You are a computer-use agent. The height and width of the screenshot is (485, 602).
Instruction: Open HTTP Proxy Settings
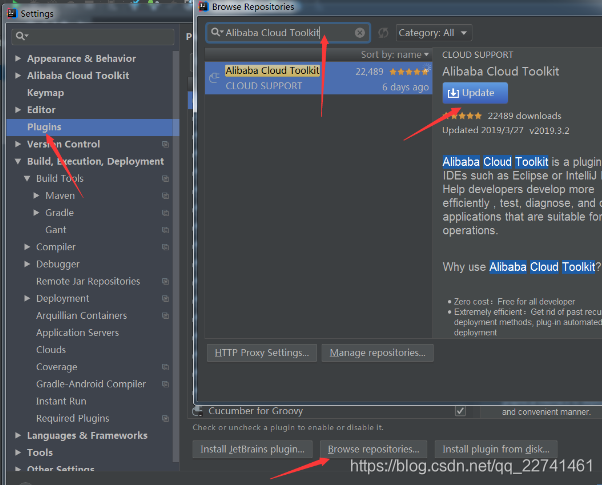click(x=262, y=353)
